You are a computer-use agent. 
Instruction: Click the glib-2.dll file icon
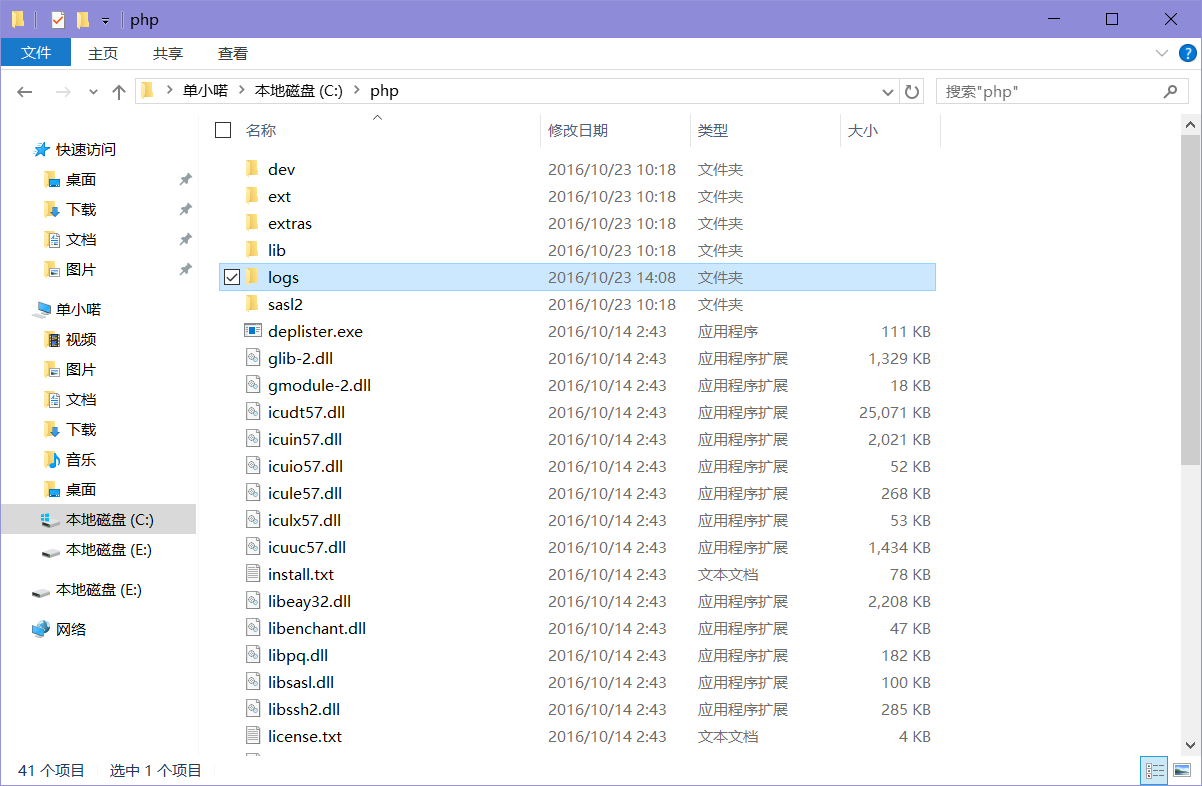252,358
